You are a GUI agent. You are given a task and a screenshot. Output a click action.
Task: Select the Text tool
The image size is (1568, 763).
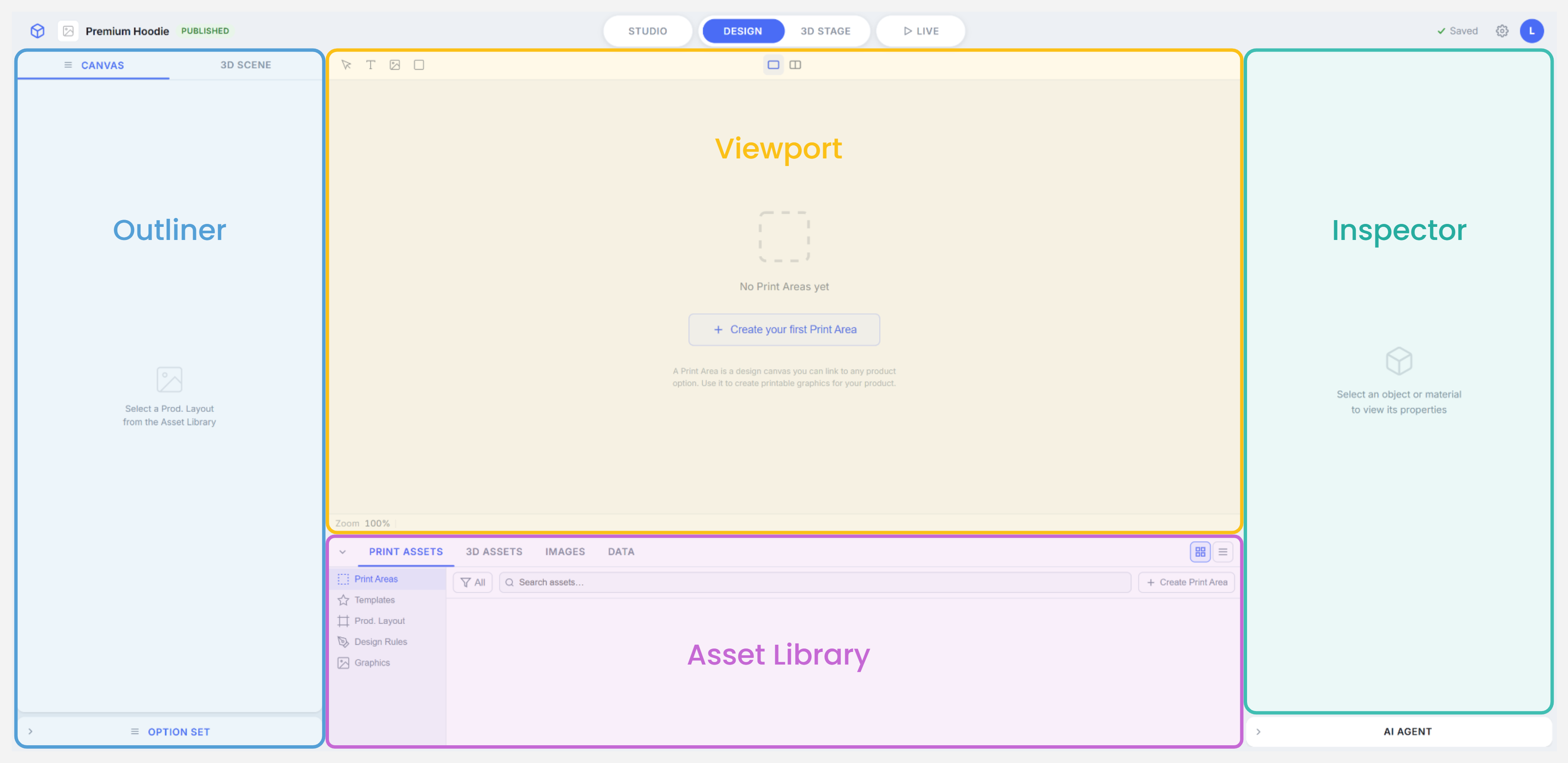(x=371, y=65)
